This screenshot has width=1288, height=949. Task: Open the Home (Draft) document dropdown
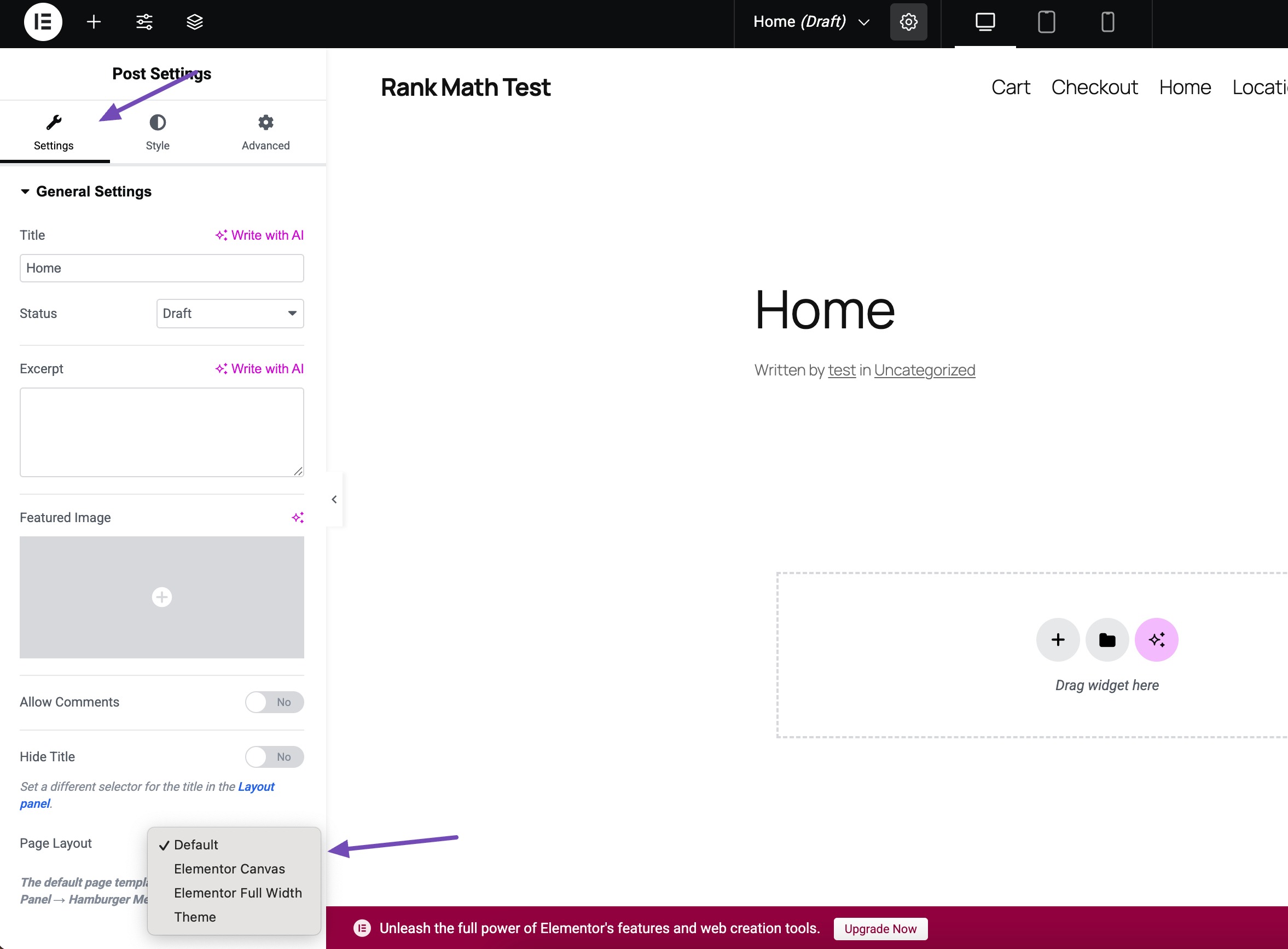click(811, 22)
